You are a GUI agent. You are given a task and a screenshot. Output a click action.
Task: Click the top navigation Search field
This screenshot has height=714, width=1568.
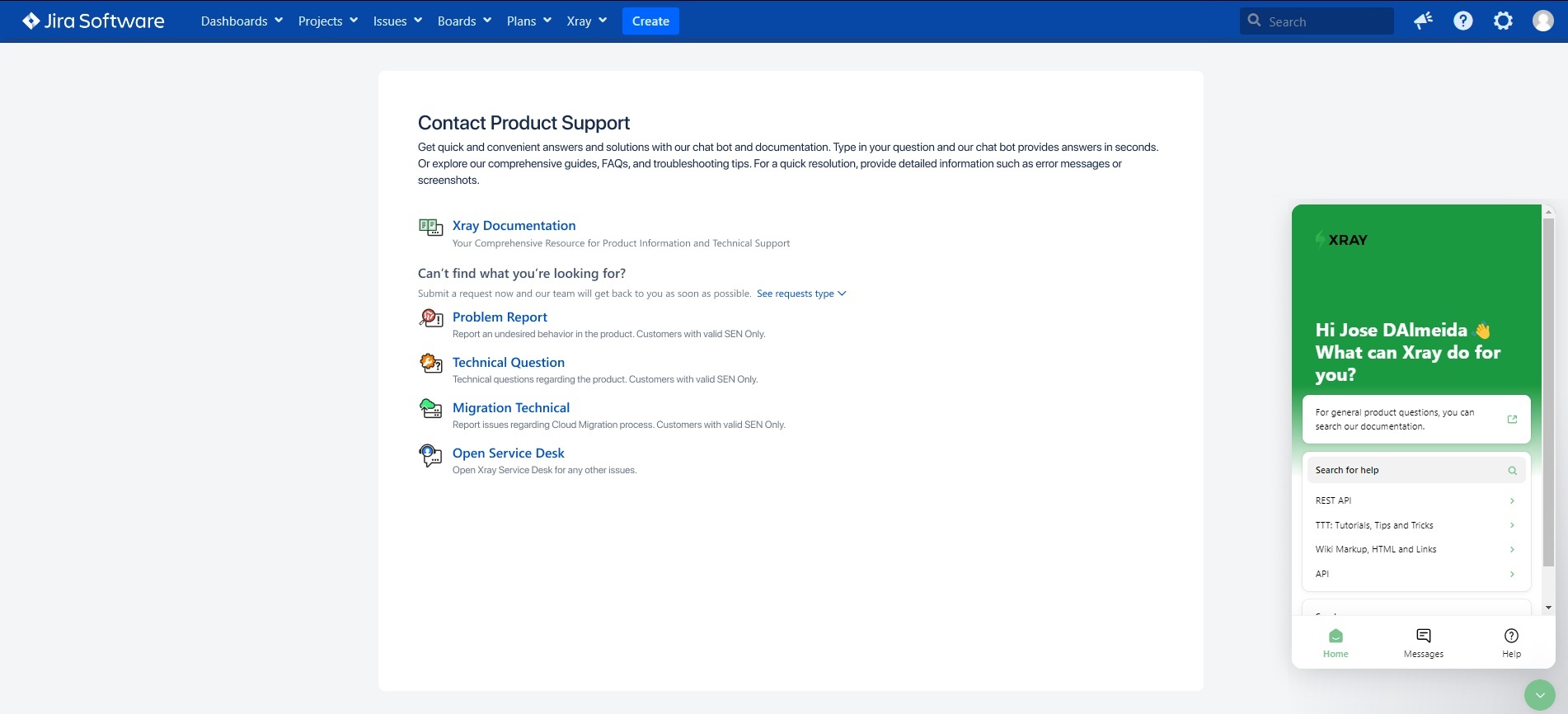point(1317,21)
